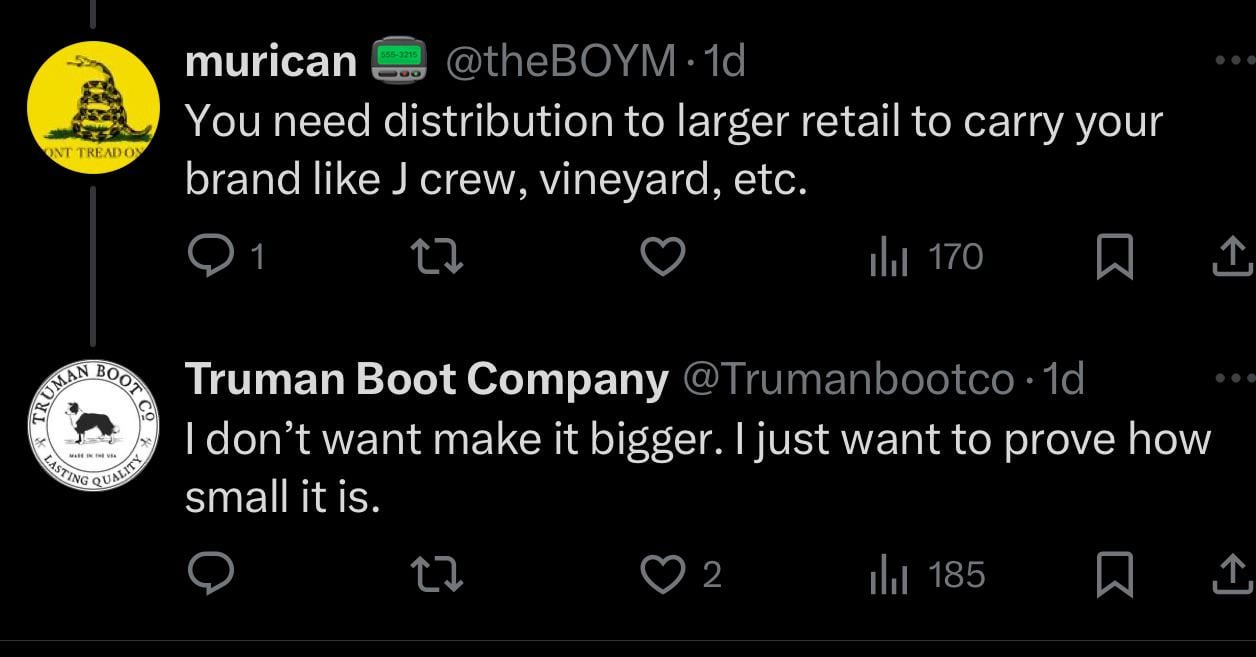
Task: Share Truman Boot Company's tweet
Action: (1232, 575)
